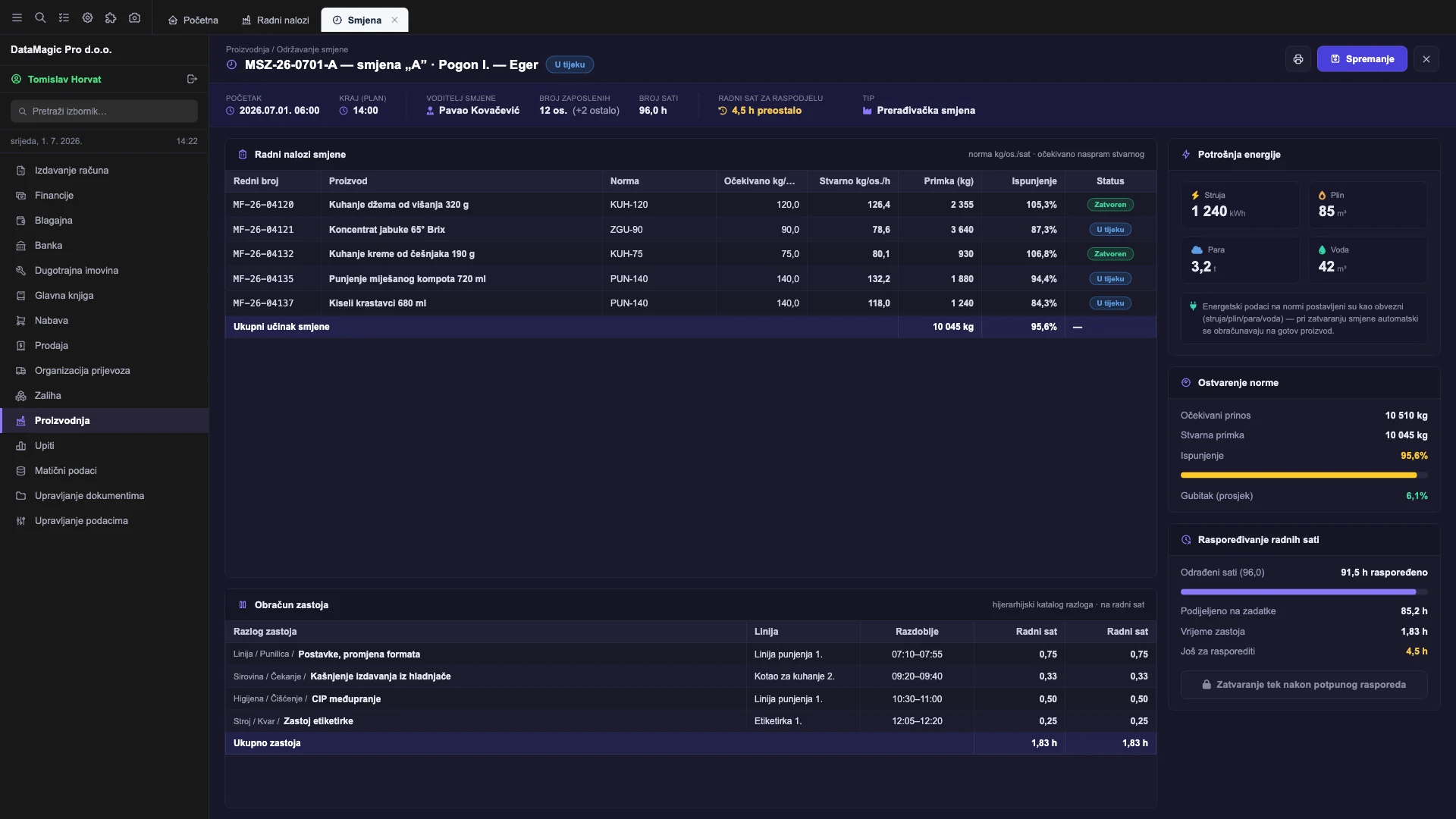Click the Ispunjenje yellow progress bar
This screenshot has height=819, width=1456.
click(1304, 475)
